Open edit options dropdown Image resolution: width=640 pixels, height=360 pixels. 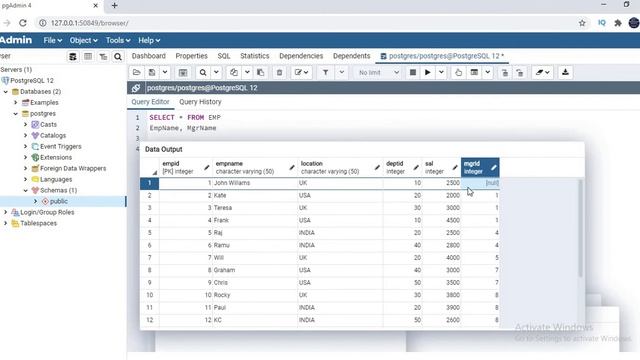(302, 73)
